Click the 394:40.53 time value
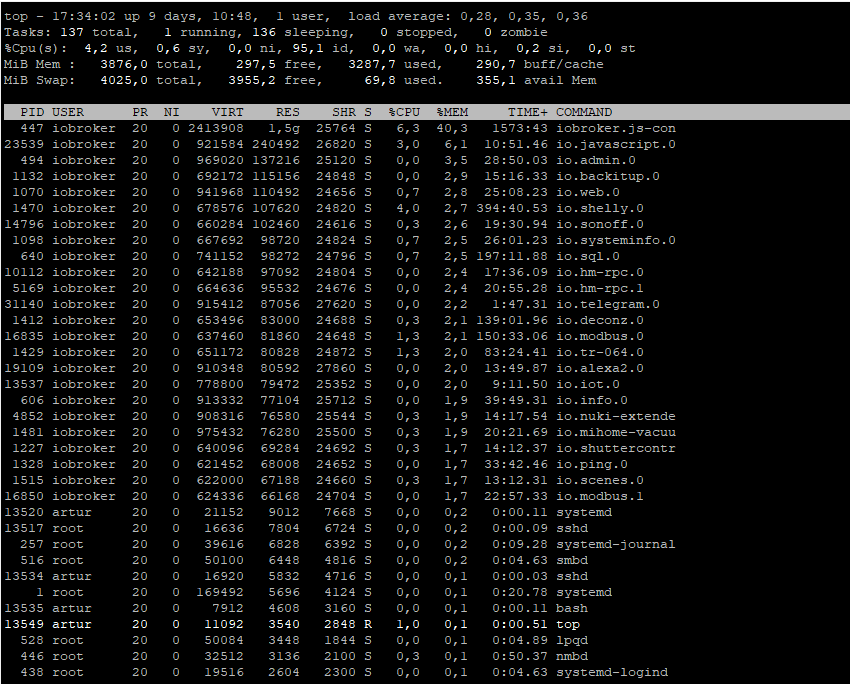The image size is (850, 684). click(512, 208)
